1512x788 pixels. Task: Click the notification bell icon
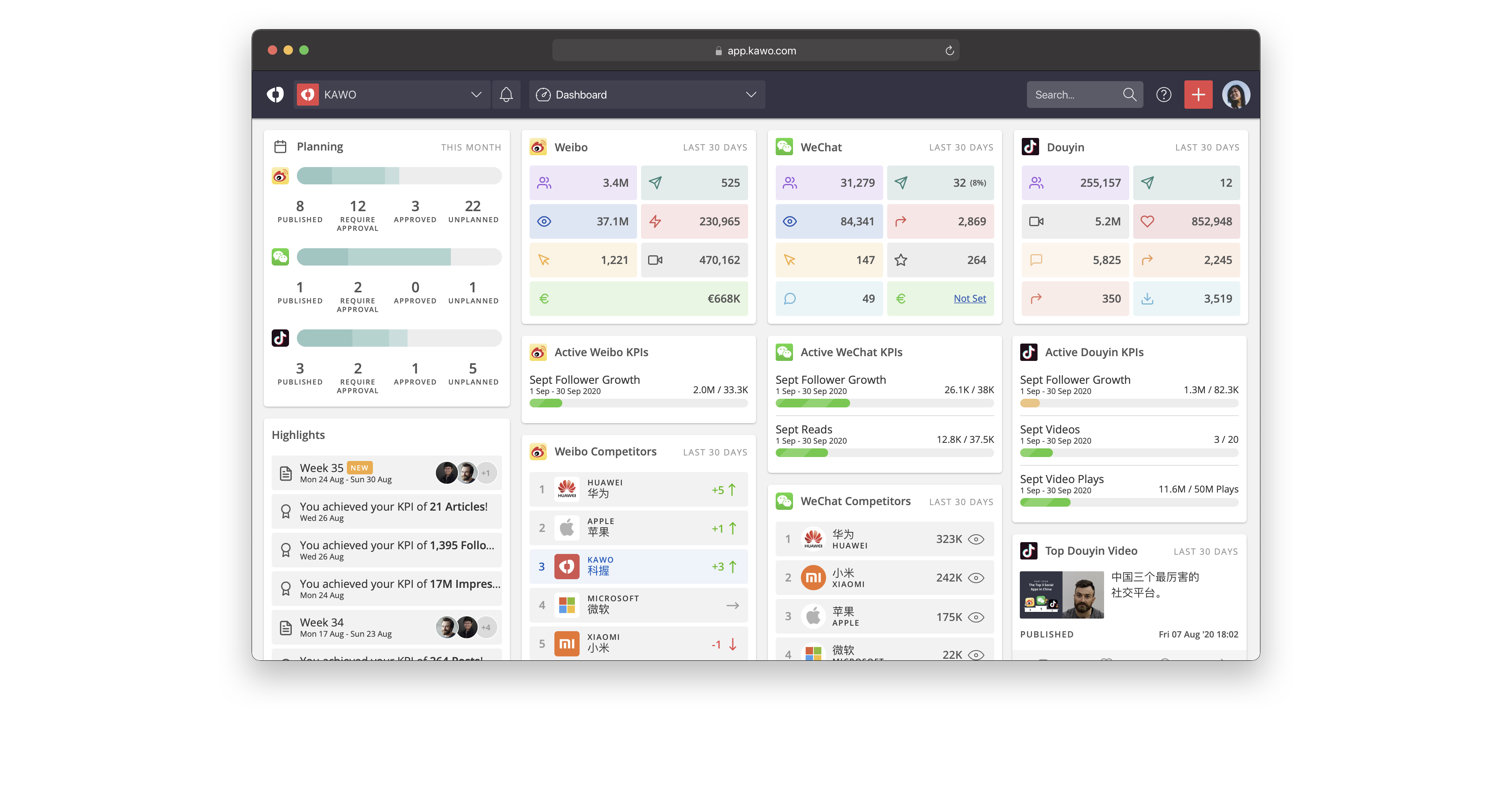(x=506, y=94)
